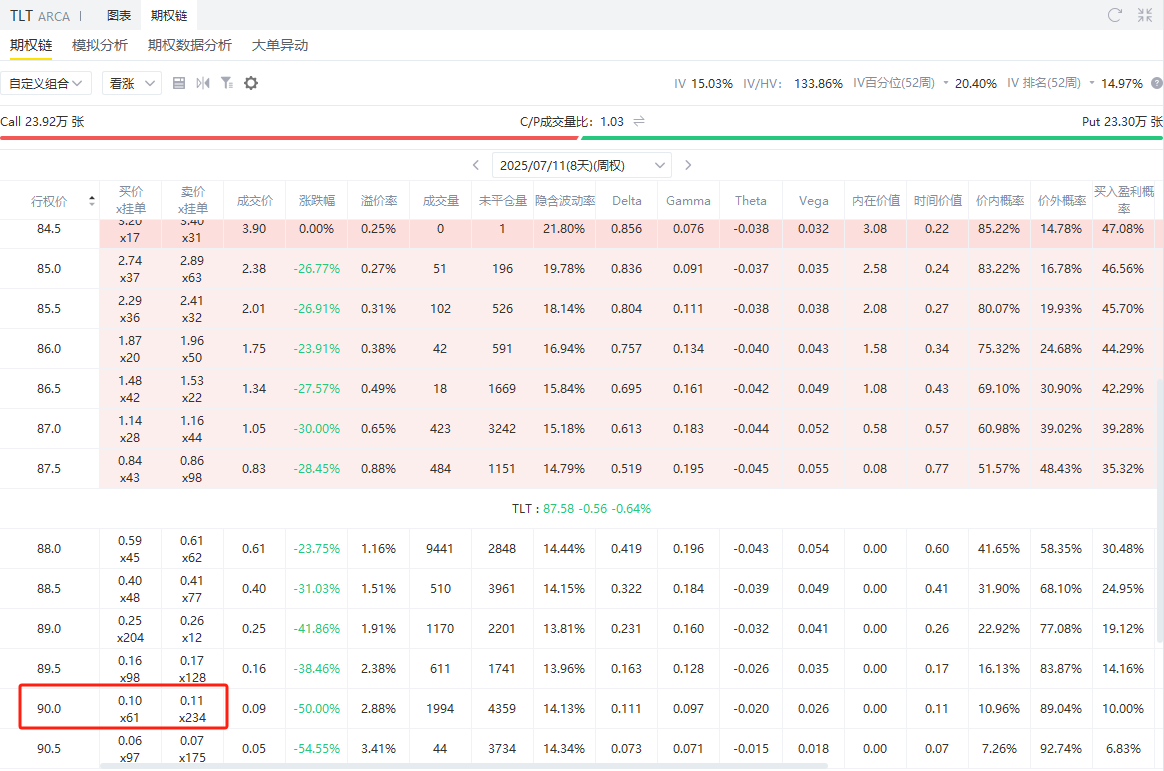Click the TLT ARCA symbol label
Screen dimensions: 1164x771
click(x=40, y=16)
